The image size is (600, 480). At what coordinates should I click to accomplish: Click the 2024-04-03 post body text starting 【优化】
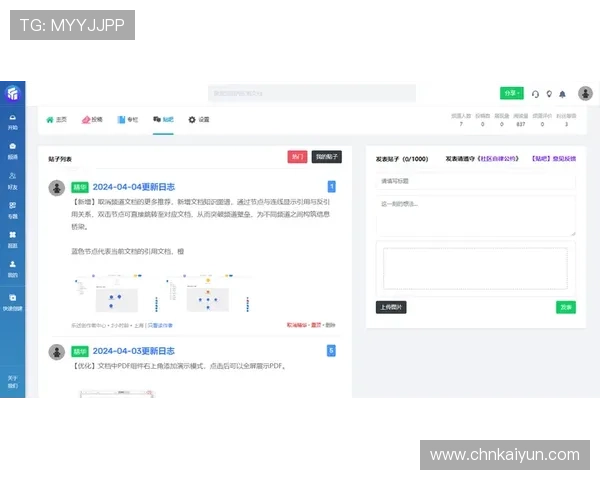click(x=179, y=366)
